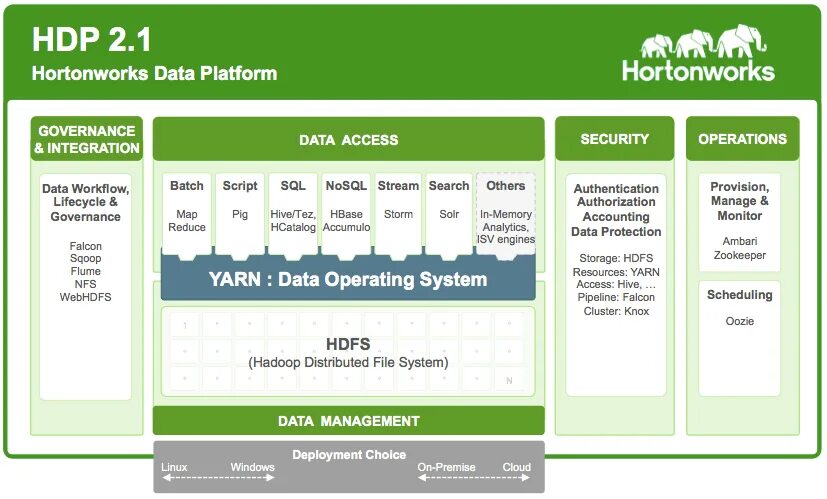Click the On-Premise–Cloud dashed double arrow
Viewport: 827px width, 499px height.
[474, 478]
